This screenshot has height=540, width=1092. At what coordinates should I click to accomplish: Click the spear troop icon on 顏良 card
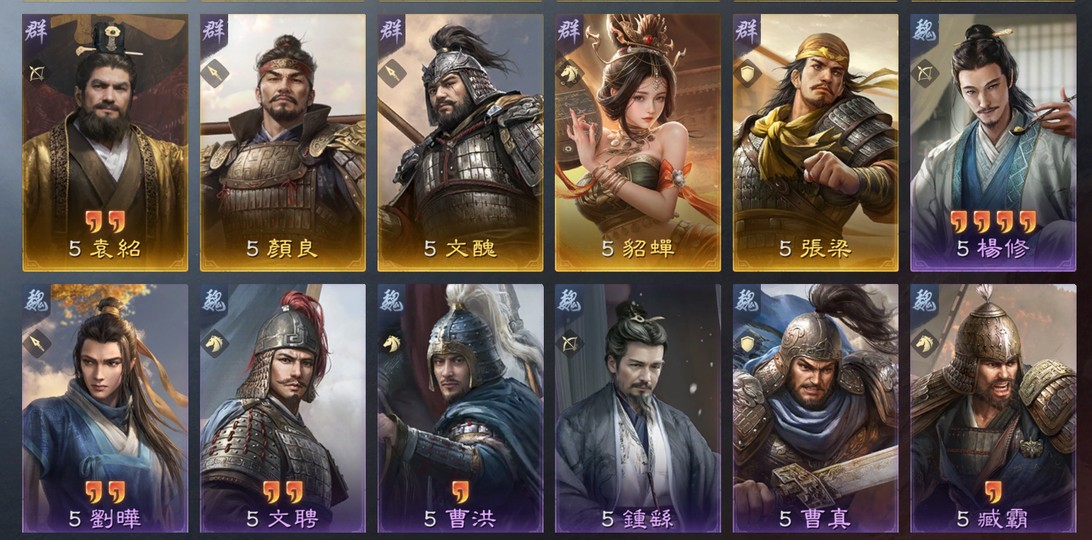click(215, 72)
